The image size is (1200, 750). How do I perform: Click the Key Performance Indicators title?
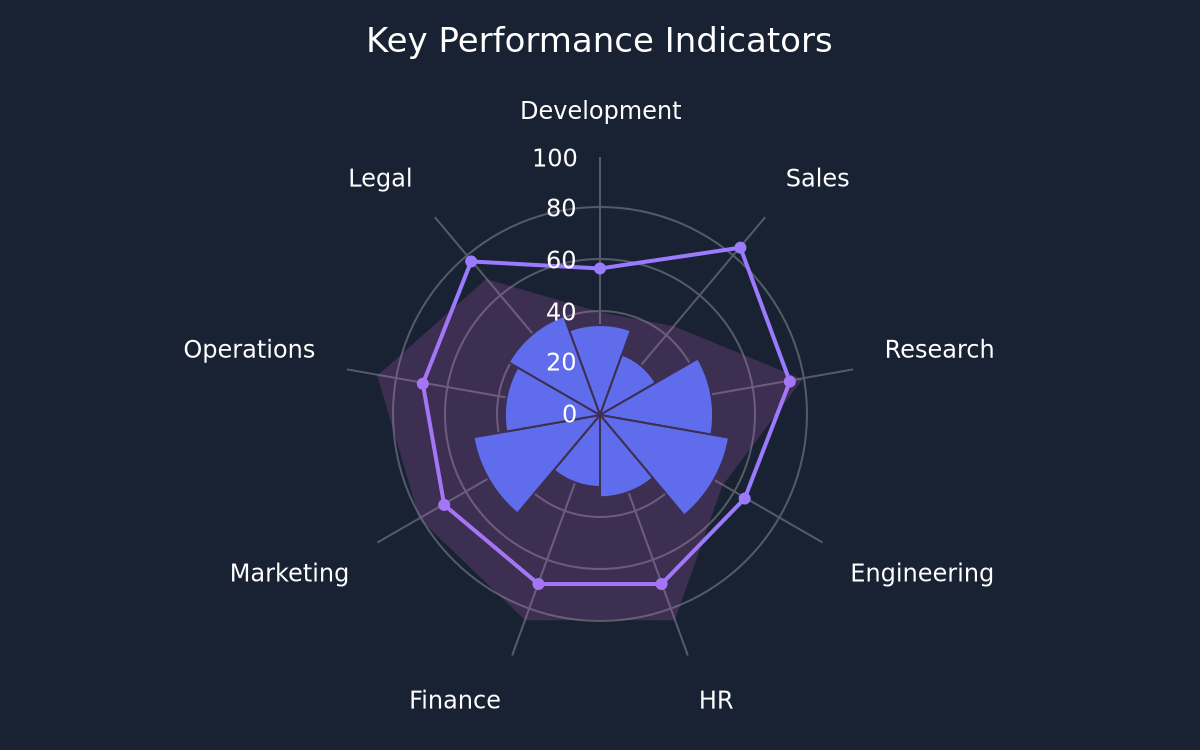point(599,41)
